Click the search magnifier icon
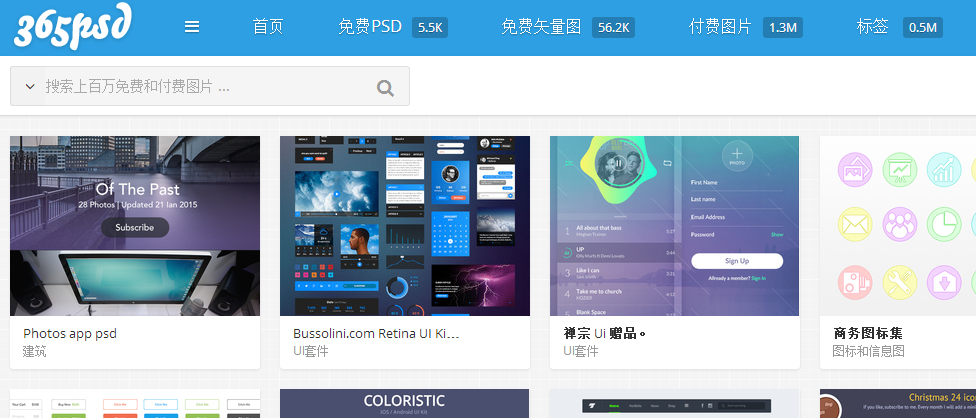 [385, 88]
